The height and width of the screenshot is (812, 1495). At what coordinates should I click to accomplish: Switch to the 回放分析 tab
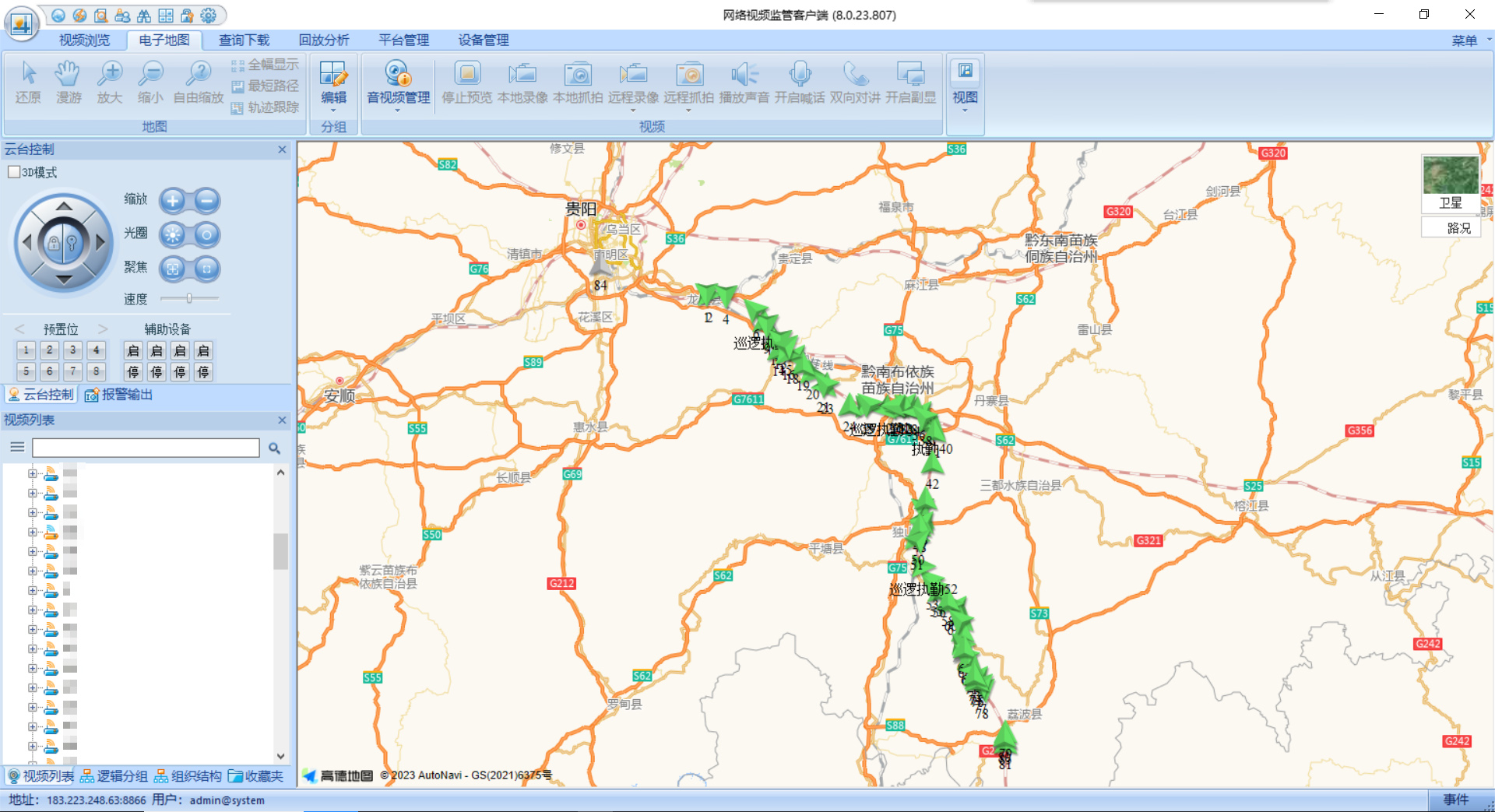[x=324, y=40]
